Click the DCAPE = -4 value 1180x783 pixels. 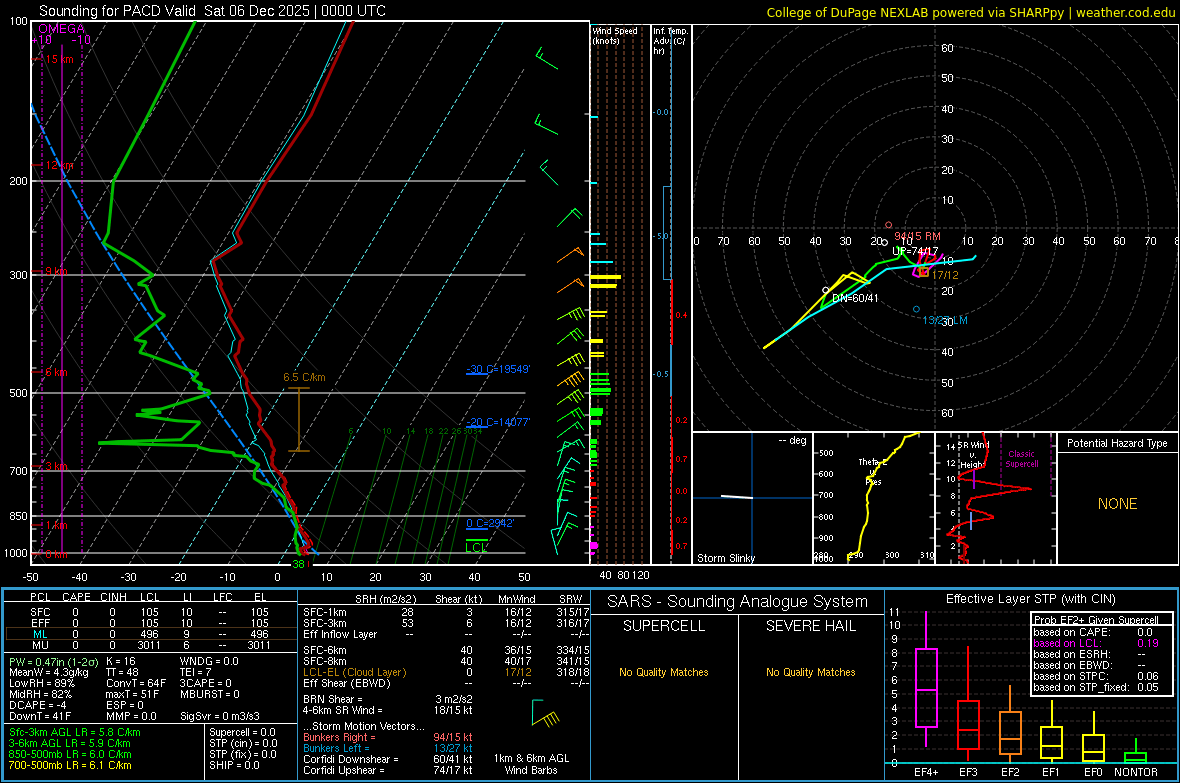(x=38, y=705)
